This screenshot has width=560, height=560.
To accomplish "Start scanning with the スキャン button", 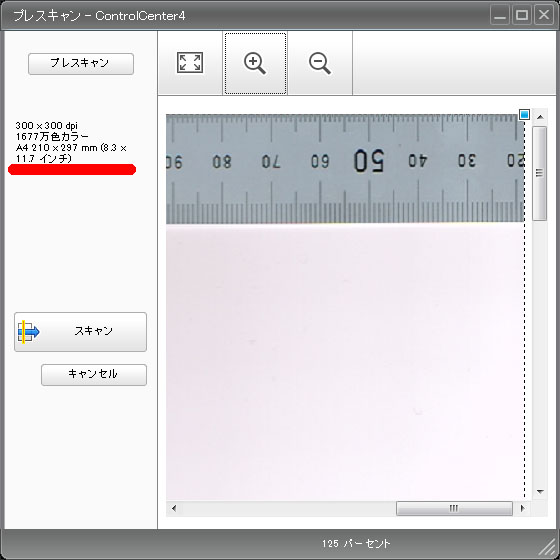I will (x=80, y=332).
